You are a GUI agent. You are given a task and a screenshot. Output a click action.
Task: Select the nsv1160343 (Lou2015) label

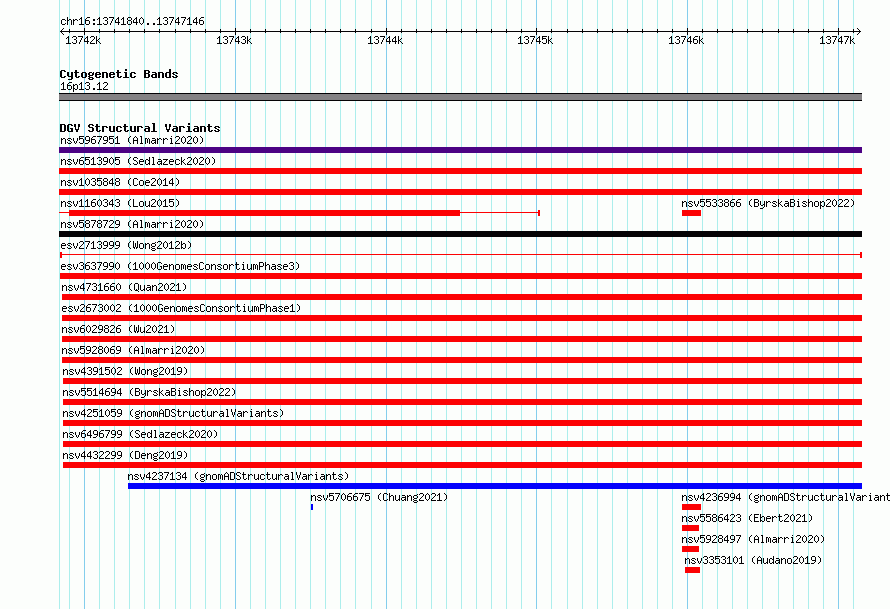(x=120, y=203)
